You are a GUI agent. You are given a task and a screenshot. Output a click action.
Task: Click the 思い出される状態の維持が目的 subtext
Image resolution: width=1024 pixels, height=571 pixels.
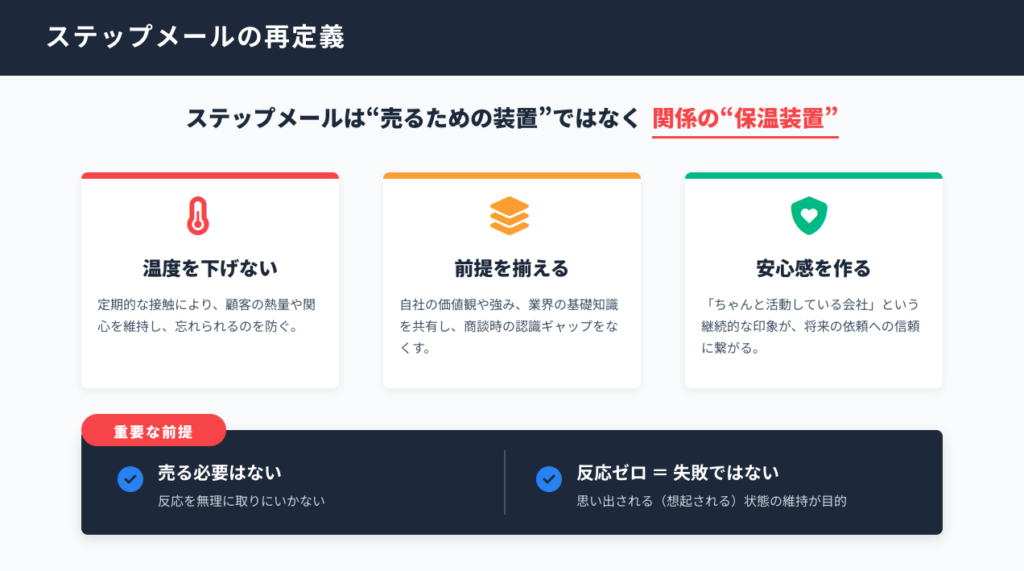click(x=712, y=501)
